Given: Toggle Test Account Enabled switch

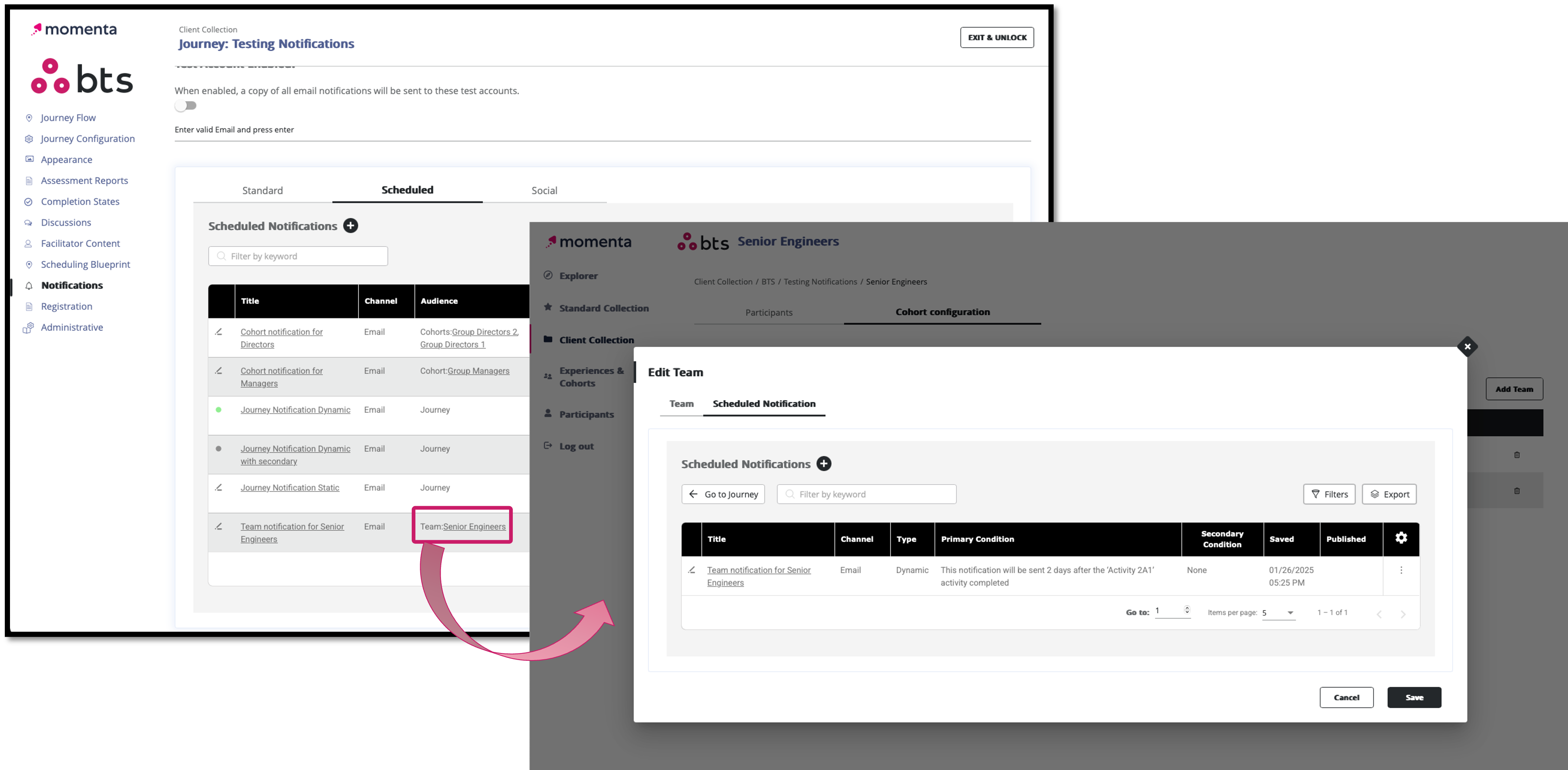Looking at the screenshot, I should [185, 106].
